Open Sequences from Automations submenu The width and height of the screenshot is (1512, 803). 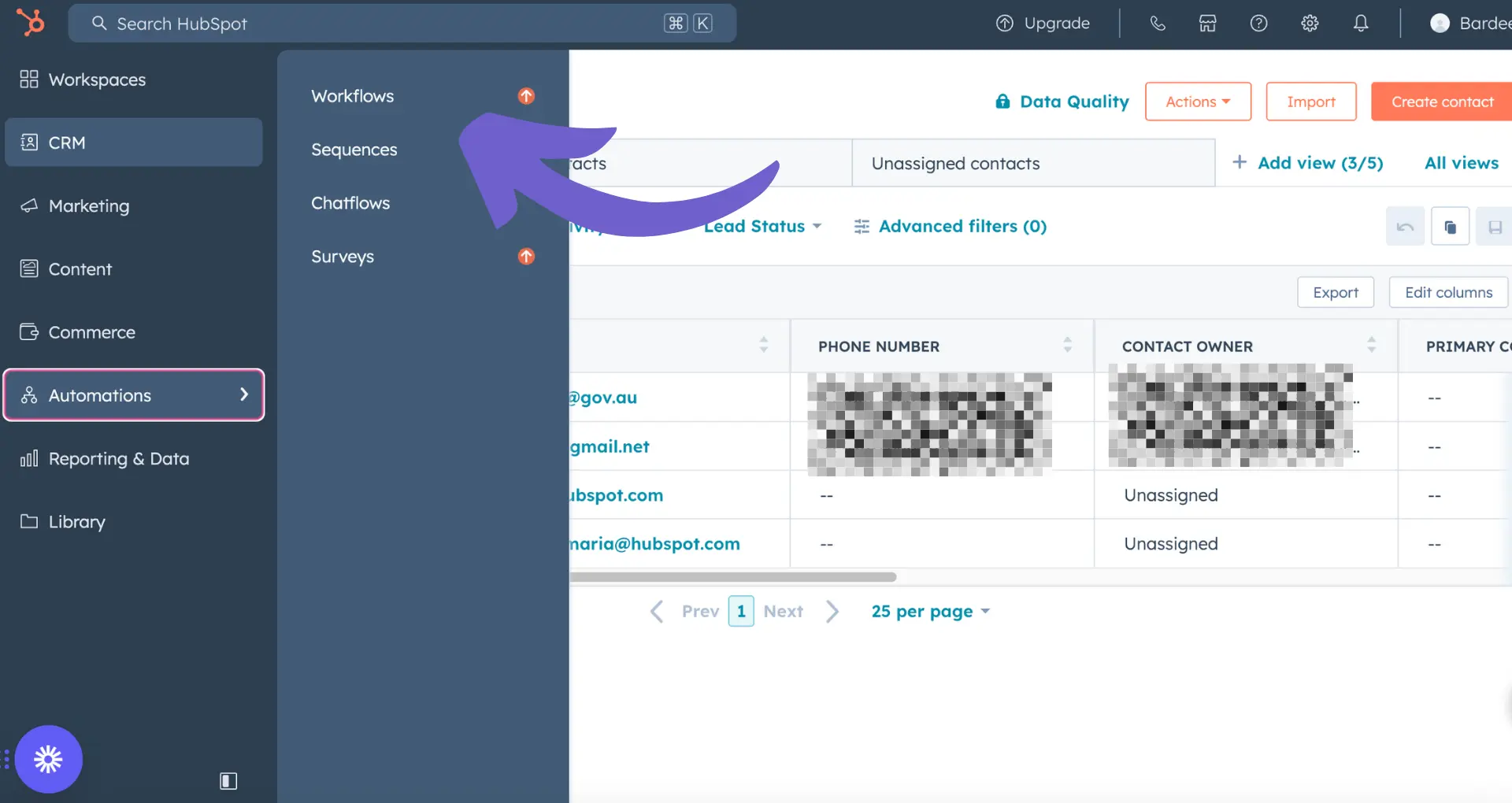click(354, 150)
